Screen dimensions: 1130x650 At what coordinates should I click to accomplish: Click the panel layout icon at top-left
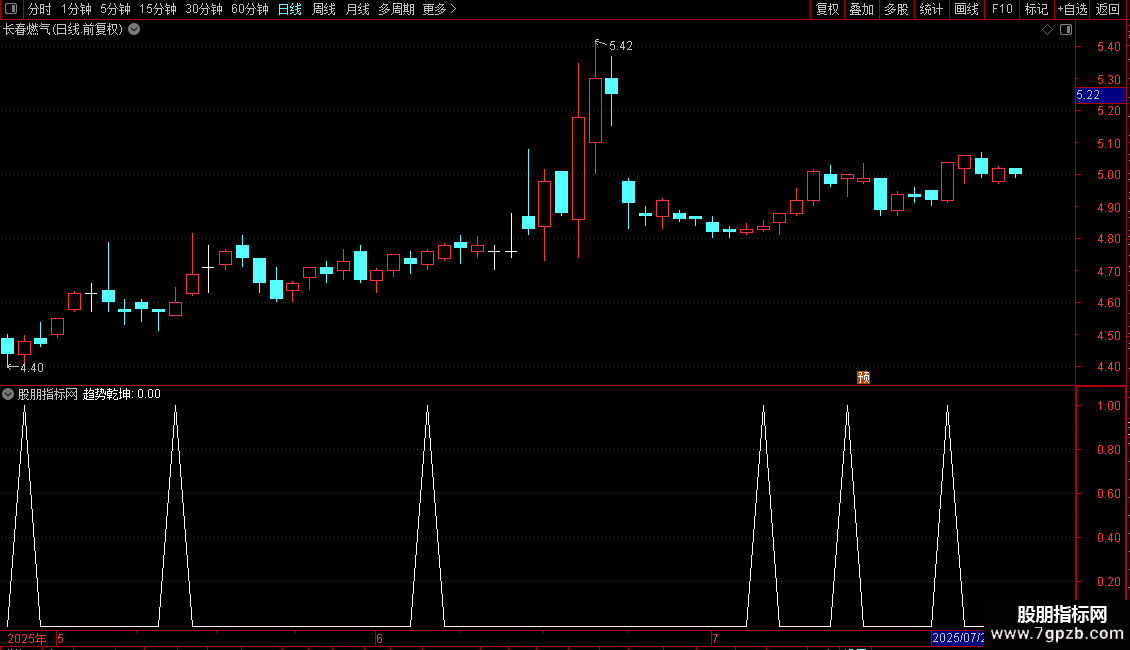point(11,9)
